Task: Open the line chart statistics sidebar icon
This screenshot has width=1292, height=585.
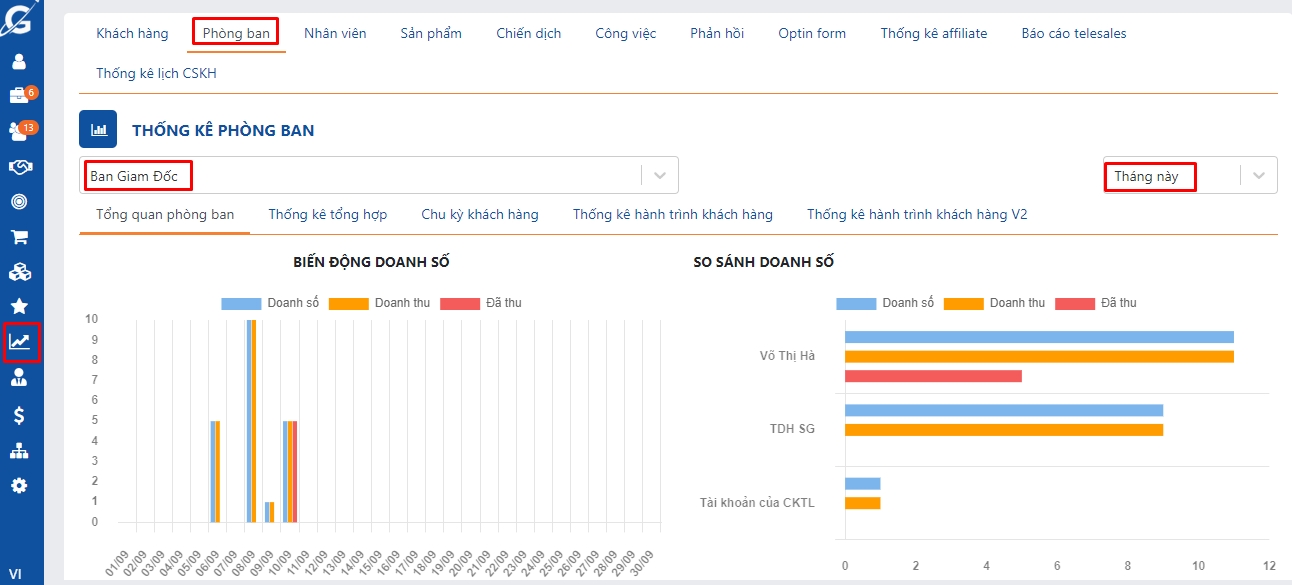Action: coord(20,342)
